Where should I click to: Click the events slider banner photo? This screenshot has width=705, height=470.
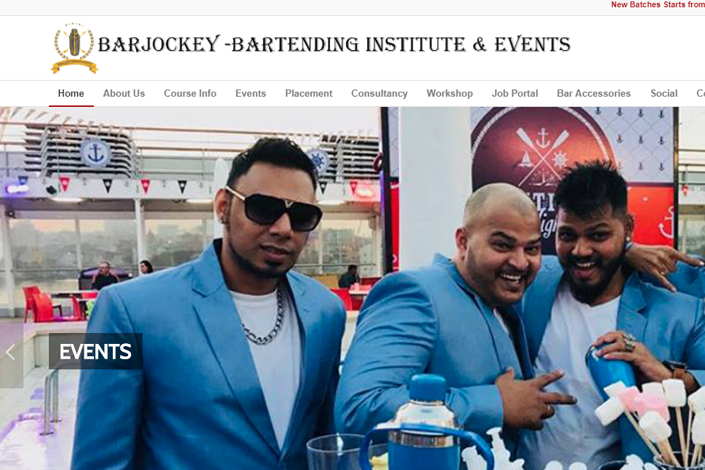click(352, 288)
